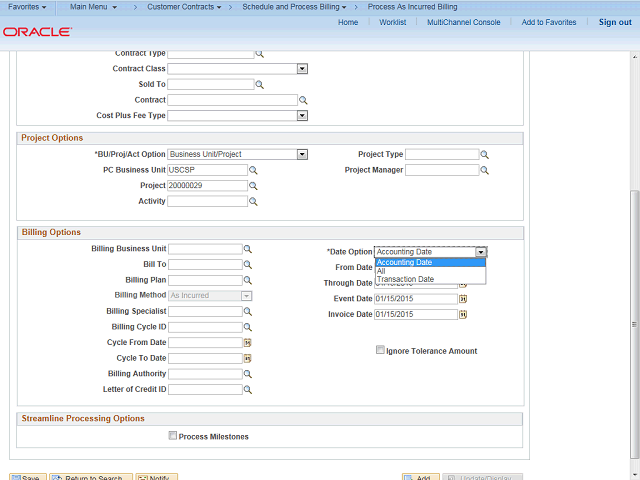Click the Billing Business Unit input field
Viewport: 640px width, 480px height.
[205, 249]
